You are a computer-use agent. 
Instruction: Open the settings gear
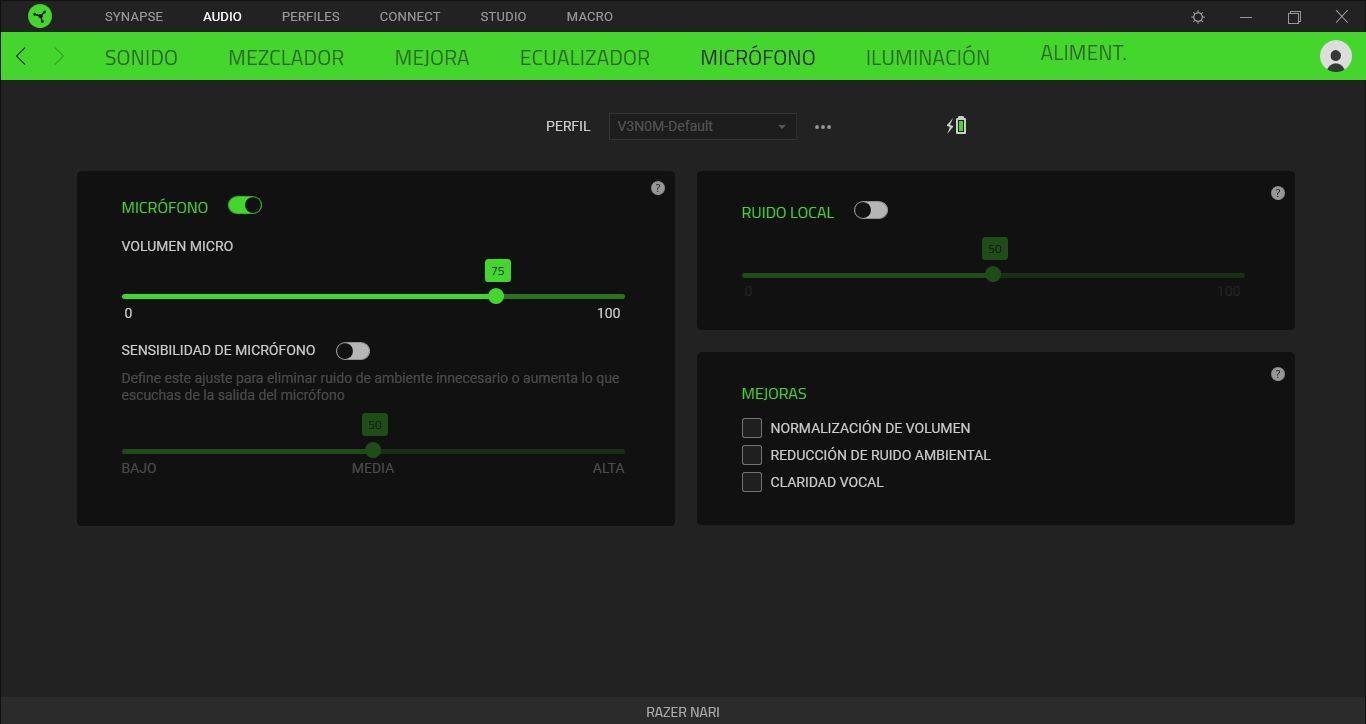click(1198, 17)
